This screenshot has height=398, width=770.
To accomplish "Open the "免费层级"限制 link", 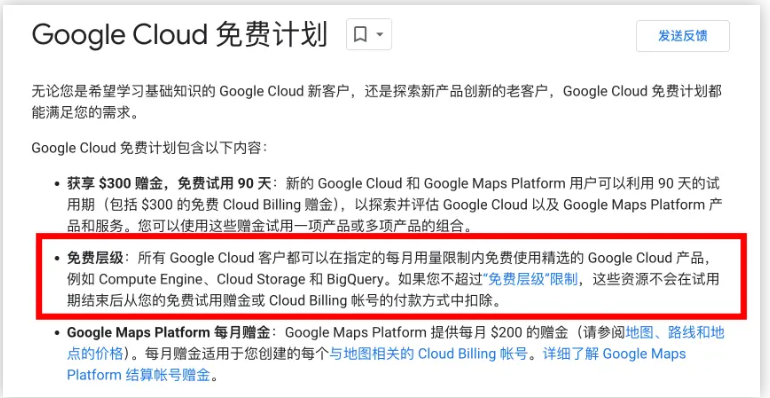I will point(530,280).
